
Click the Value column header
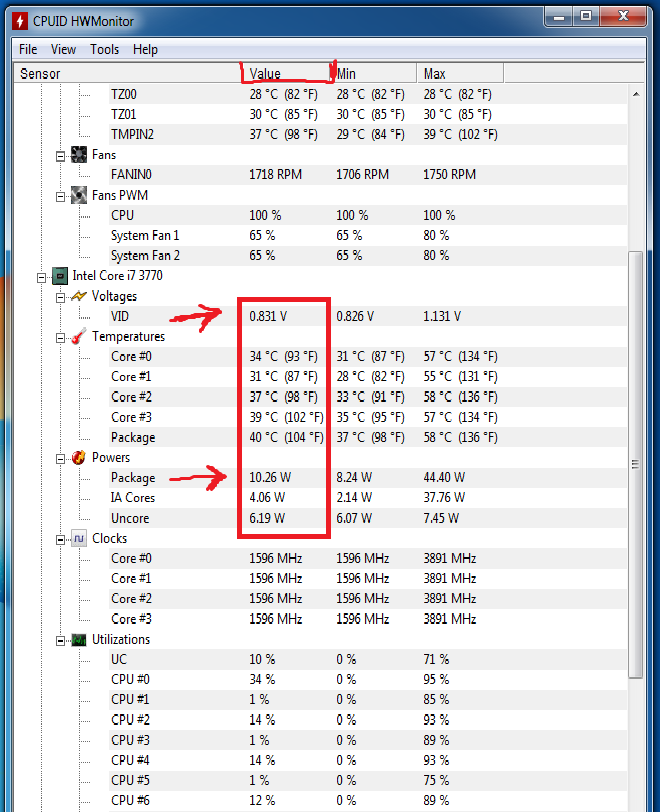coord(286,74)
